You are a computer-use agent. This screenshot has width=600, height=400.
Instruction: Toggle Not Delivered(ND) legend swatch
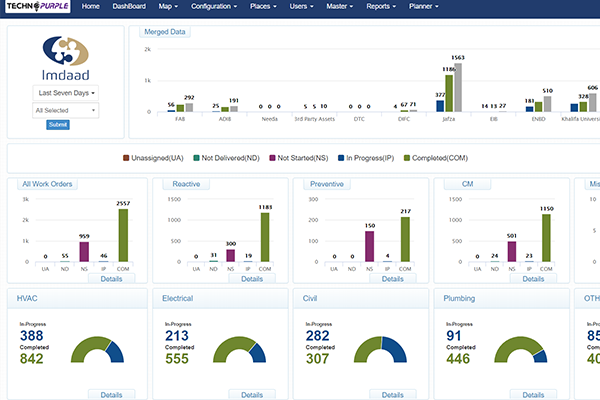(x=196, y=158)
